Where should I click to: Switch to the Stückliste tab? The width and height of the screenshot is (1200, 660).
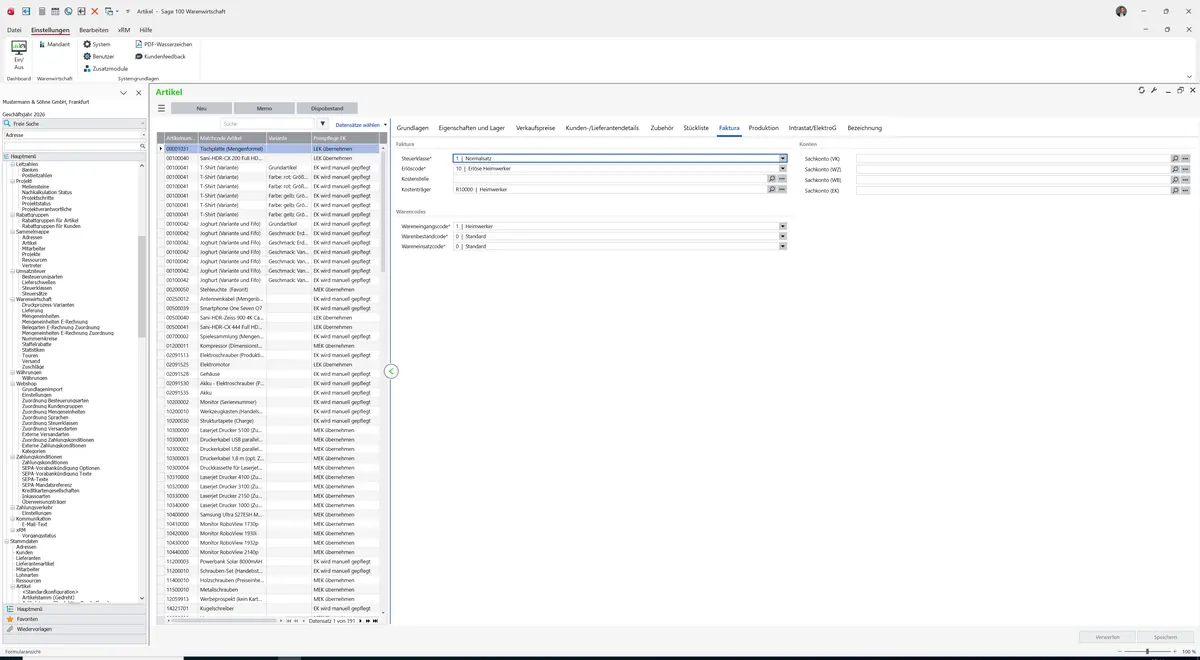tap(696, 128)
